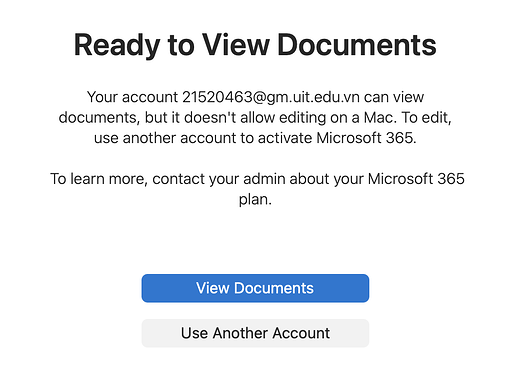Click the 'can view' text after the email

[394, 97]
